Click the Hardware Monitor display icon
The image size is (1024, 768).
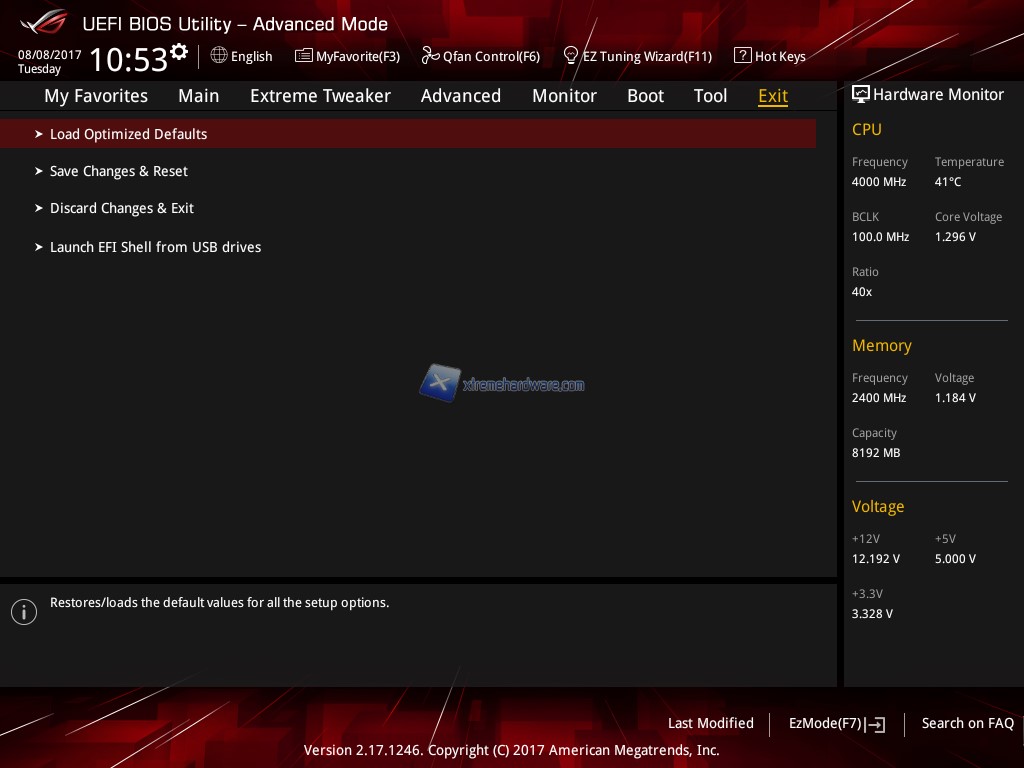(860, 95)
